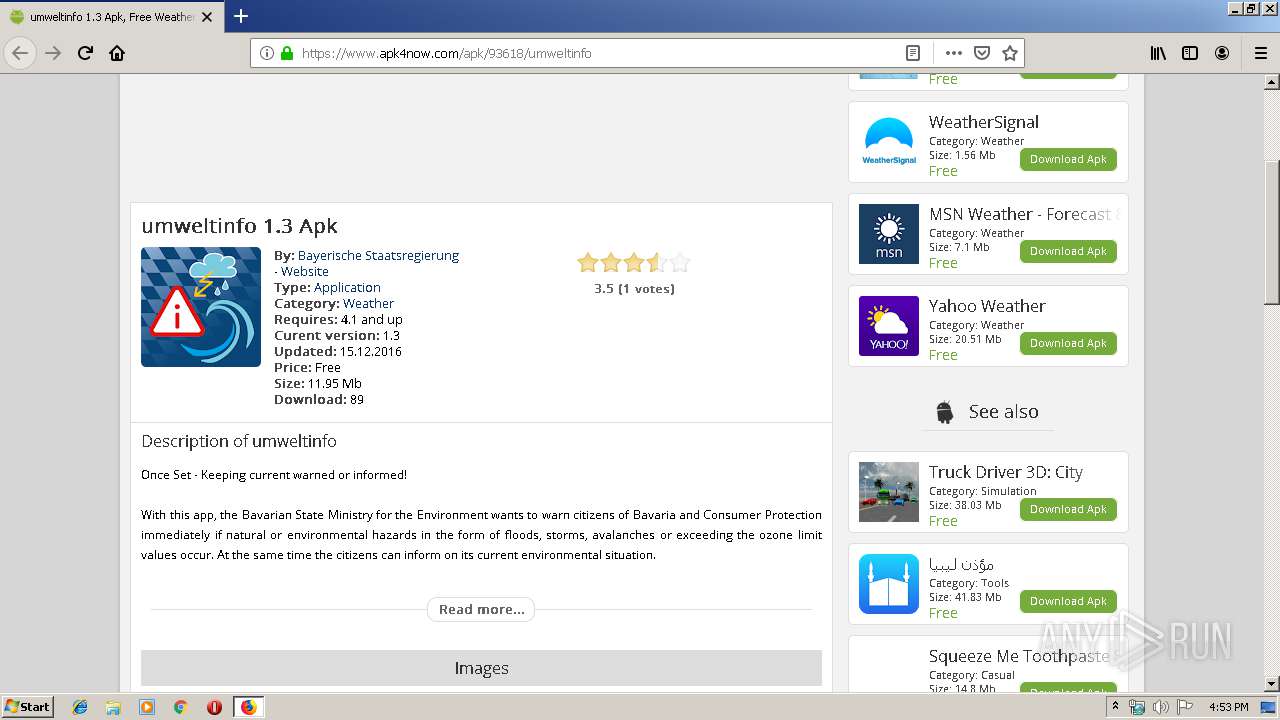Download Apk for the Arabic-titled Tools app
The image size is (1280, 720).
(x=1068, y=601)
